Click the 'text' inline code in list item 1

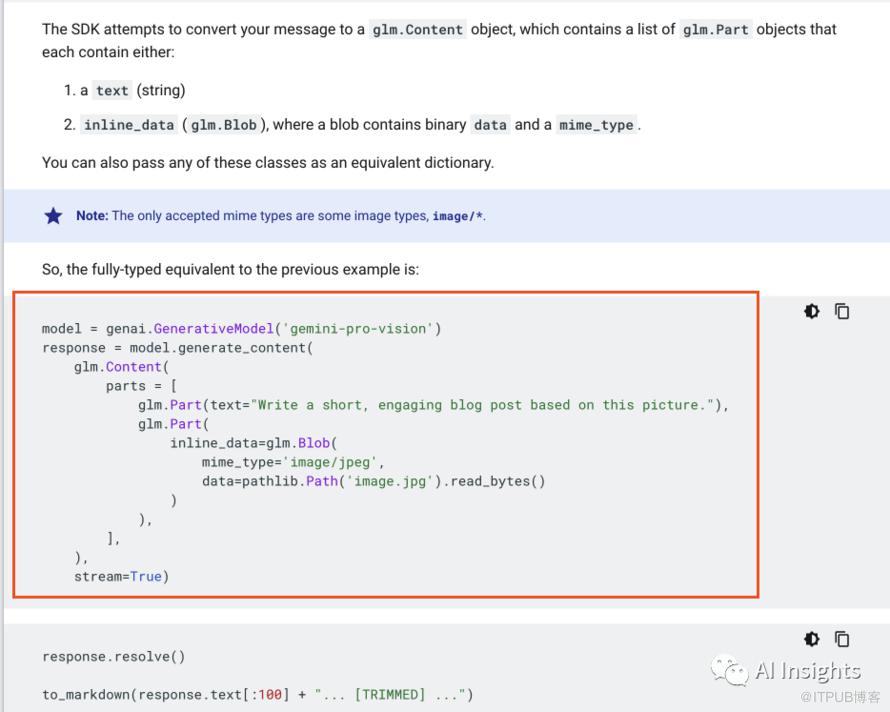click(x=112, y=90)
